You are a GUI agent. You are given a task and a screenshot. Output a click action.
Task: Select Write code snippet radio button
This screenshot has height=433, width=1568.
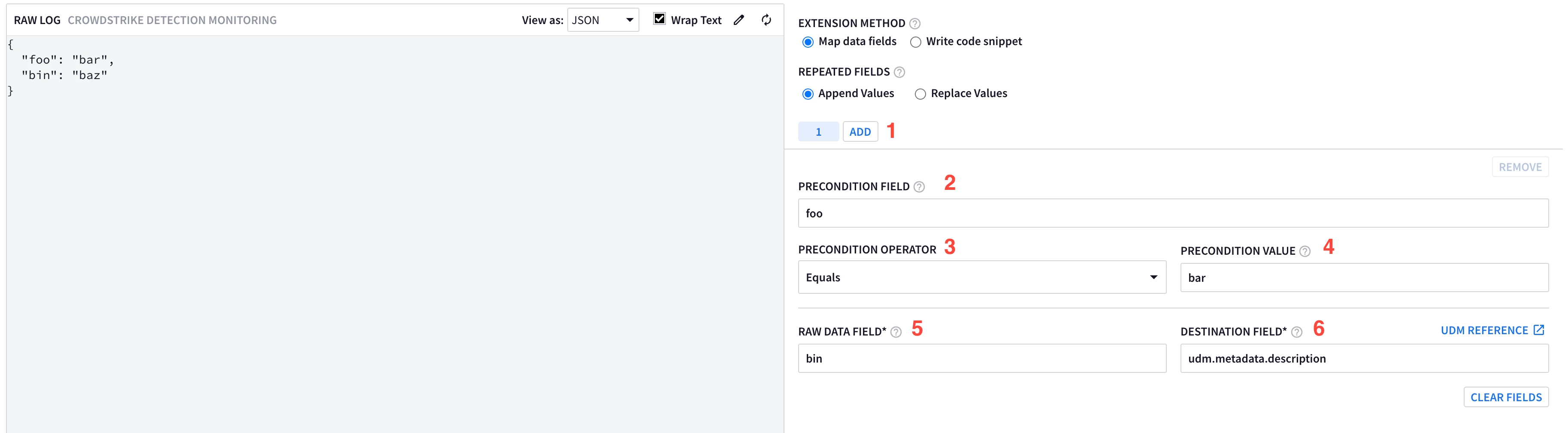[x=915, y=42]
